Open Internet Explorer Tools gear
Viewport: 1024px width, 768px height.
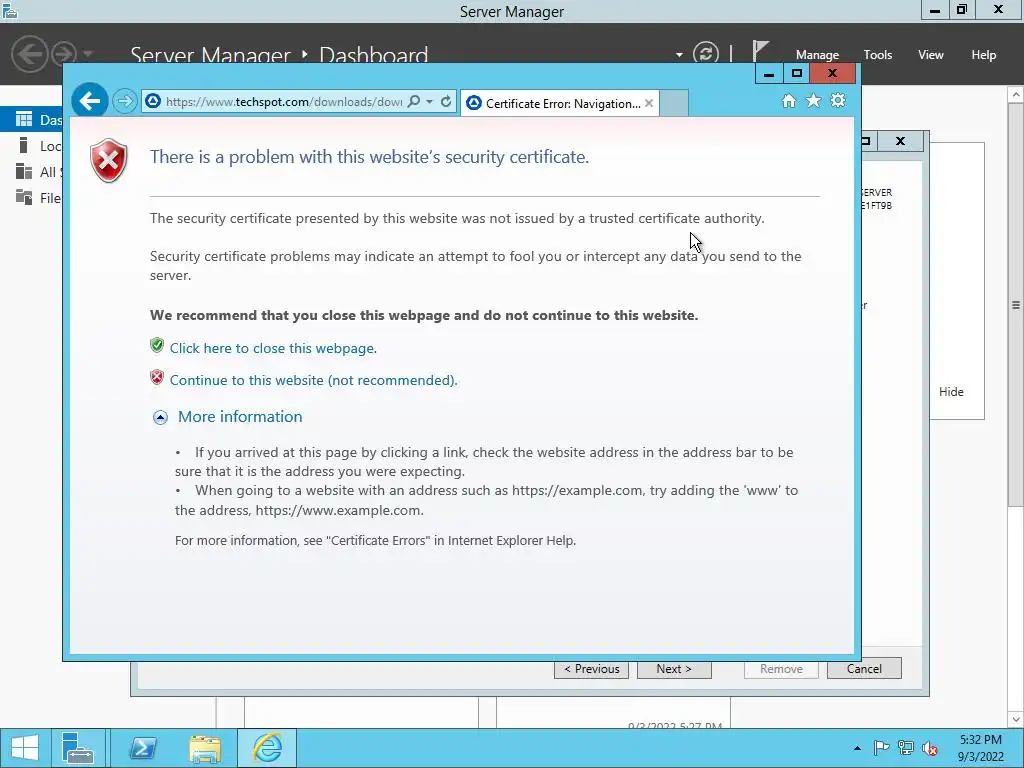tap(838, 101)
